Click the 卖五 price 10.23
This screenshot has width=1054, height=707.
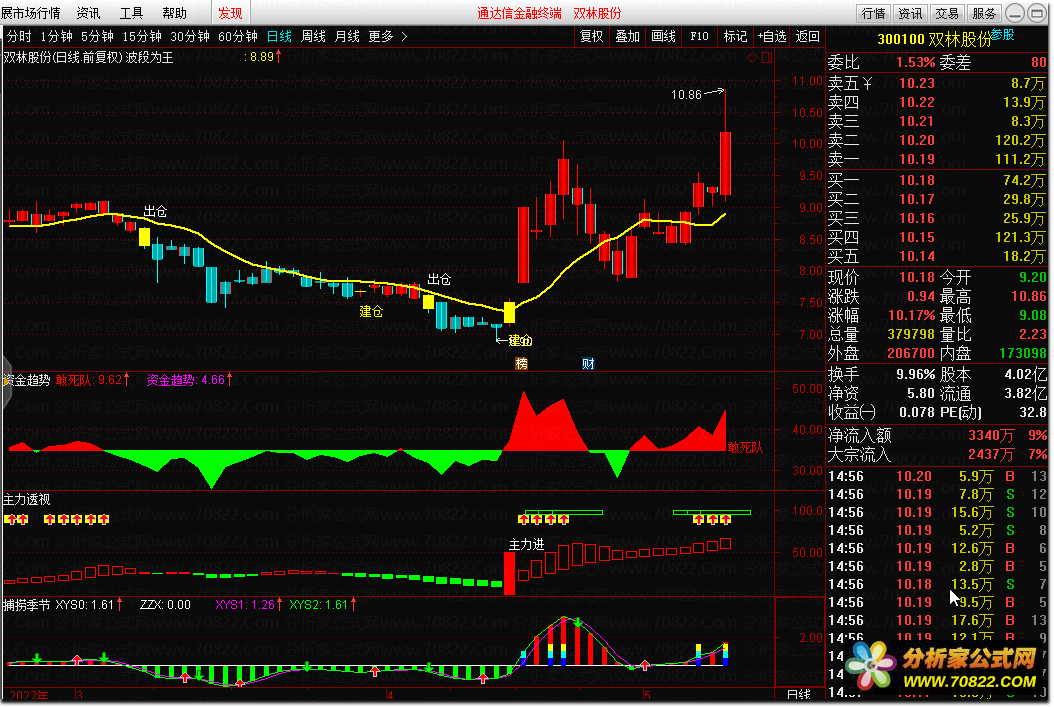[x=917, y=83]
